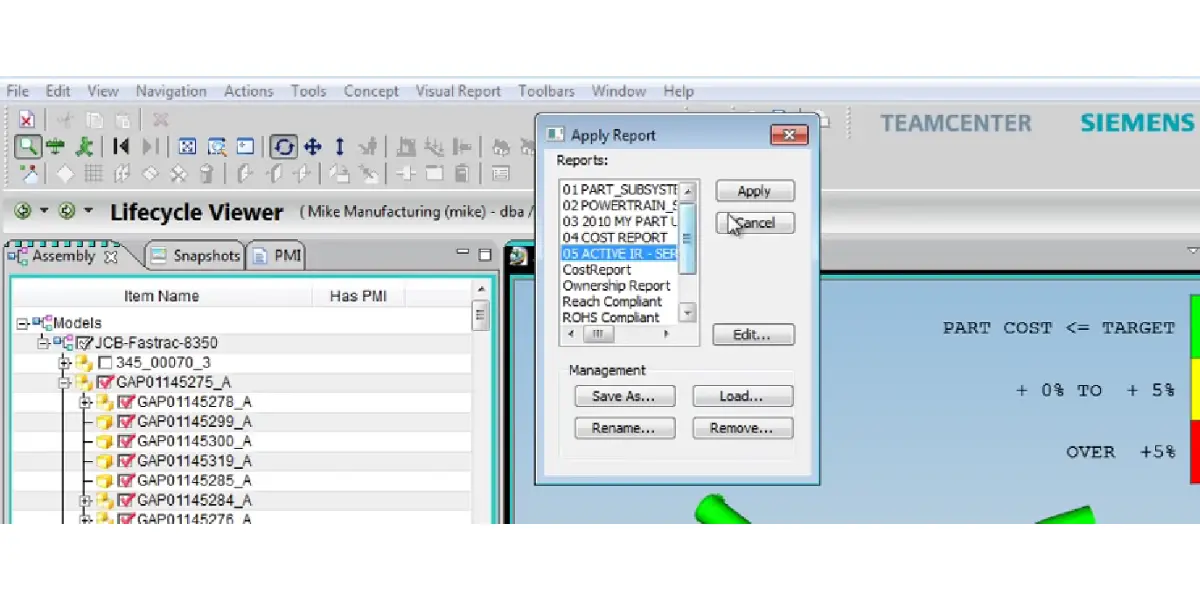Switch to the Snapshots tab

click(196, 256)
